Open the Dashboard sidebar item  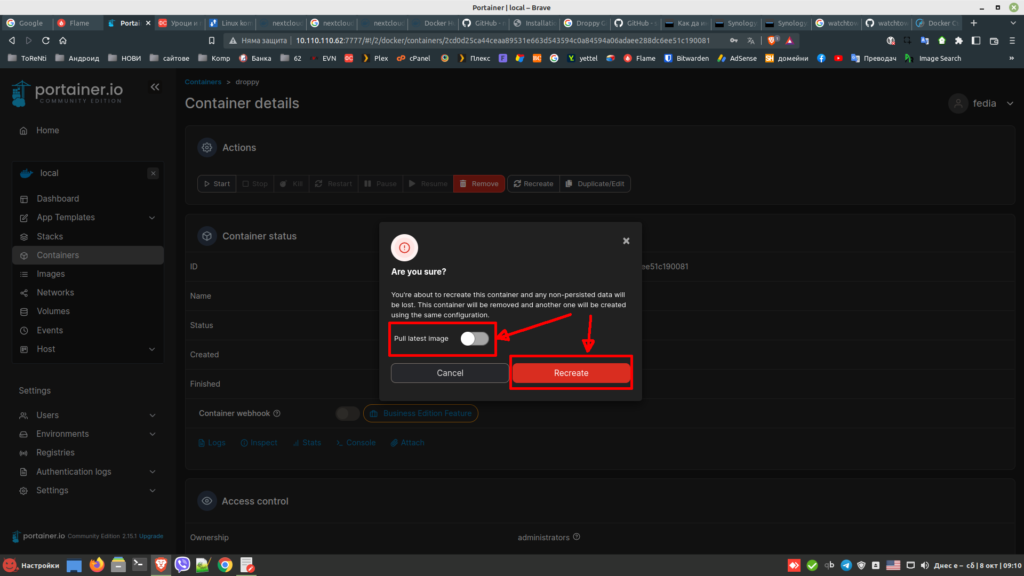(x=57, y=199)
